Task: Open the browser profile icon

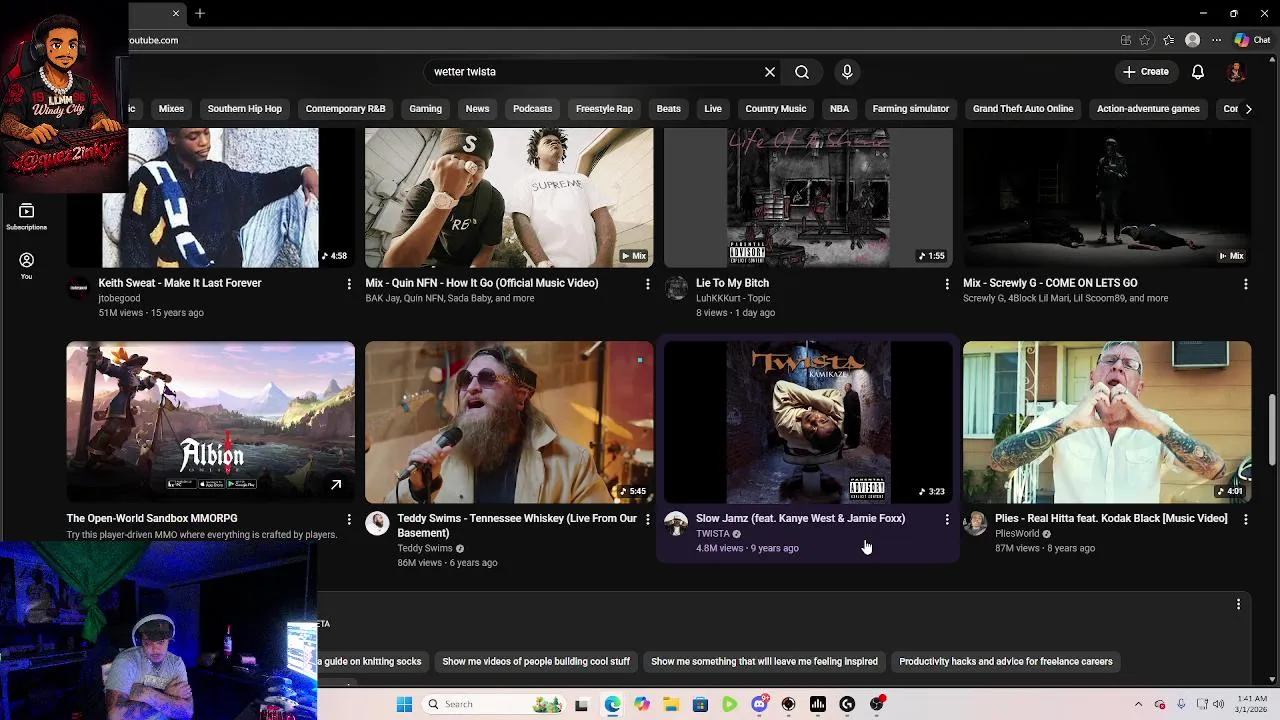Action: (x=1192, y=40)
